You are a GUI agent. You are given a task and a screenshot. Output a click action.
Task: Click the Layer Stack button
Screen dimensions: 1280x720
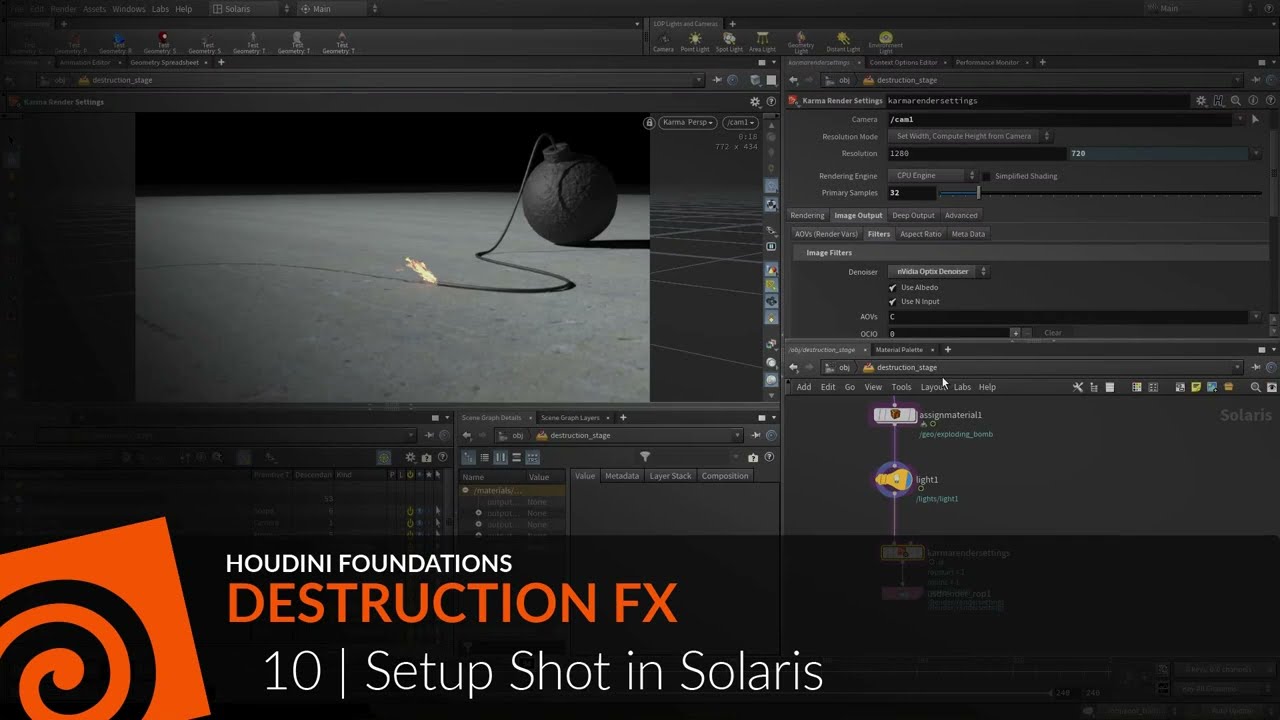[670, 476]
